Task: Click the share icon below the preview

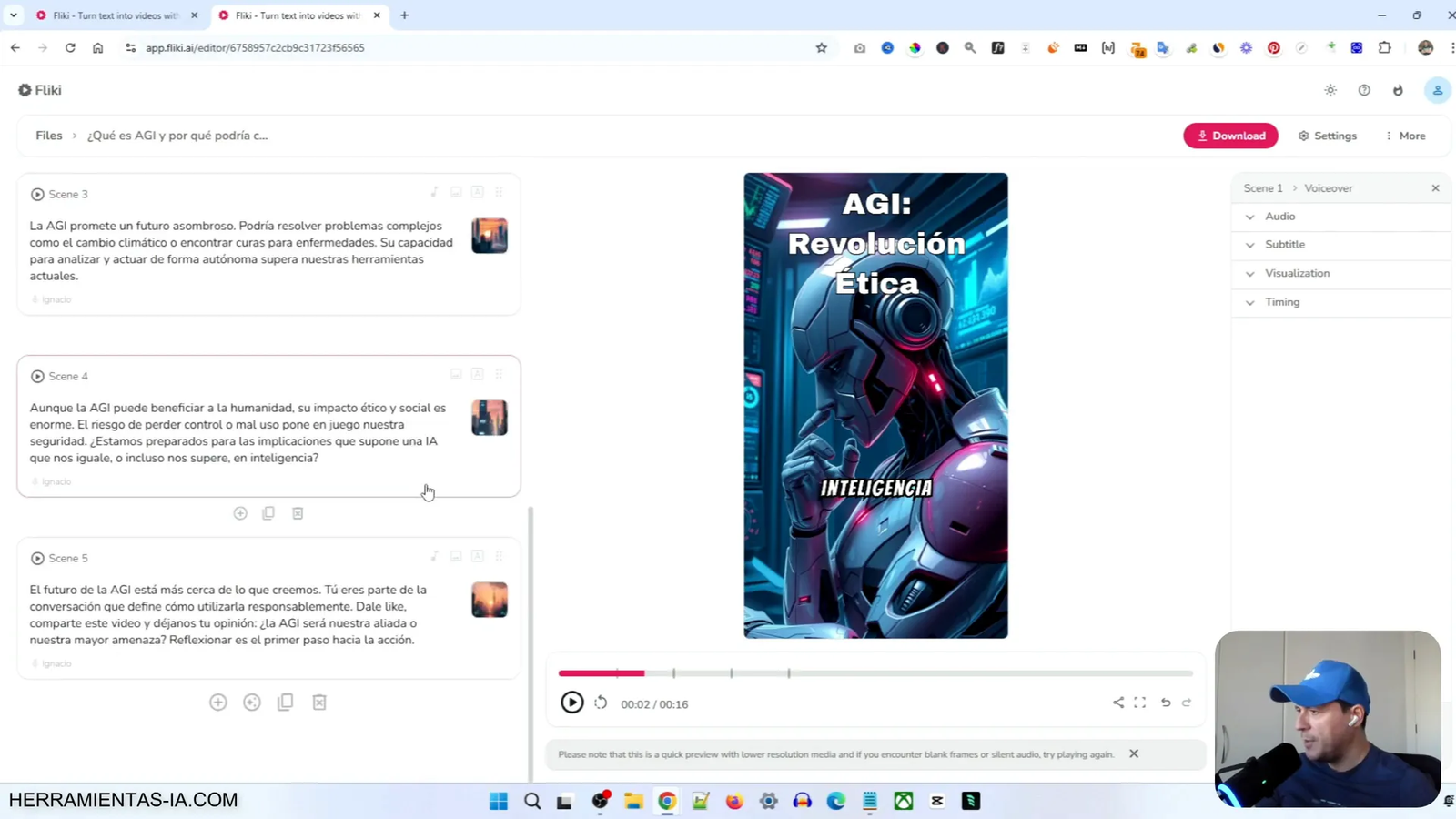Action: pyautogui.click(x=1117, y=702)
